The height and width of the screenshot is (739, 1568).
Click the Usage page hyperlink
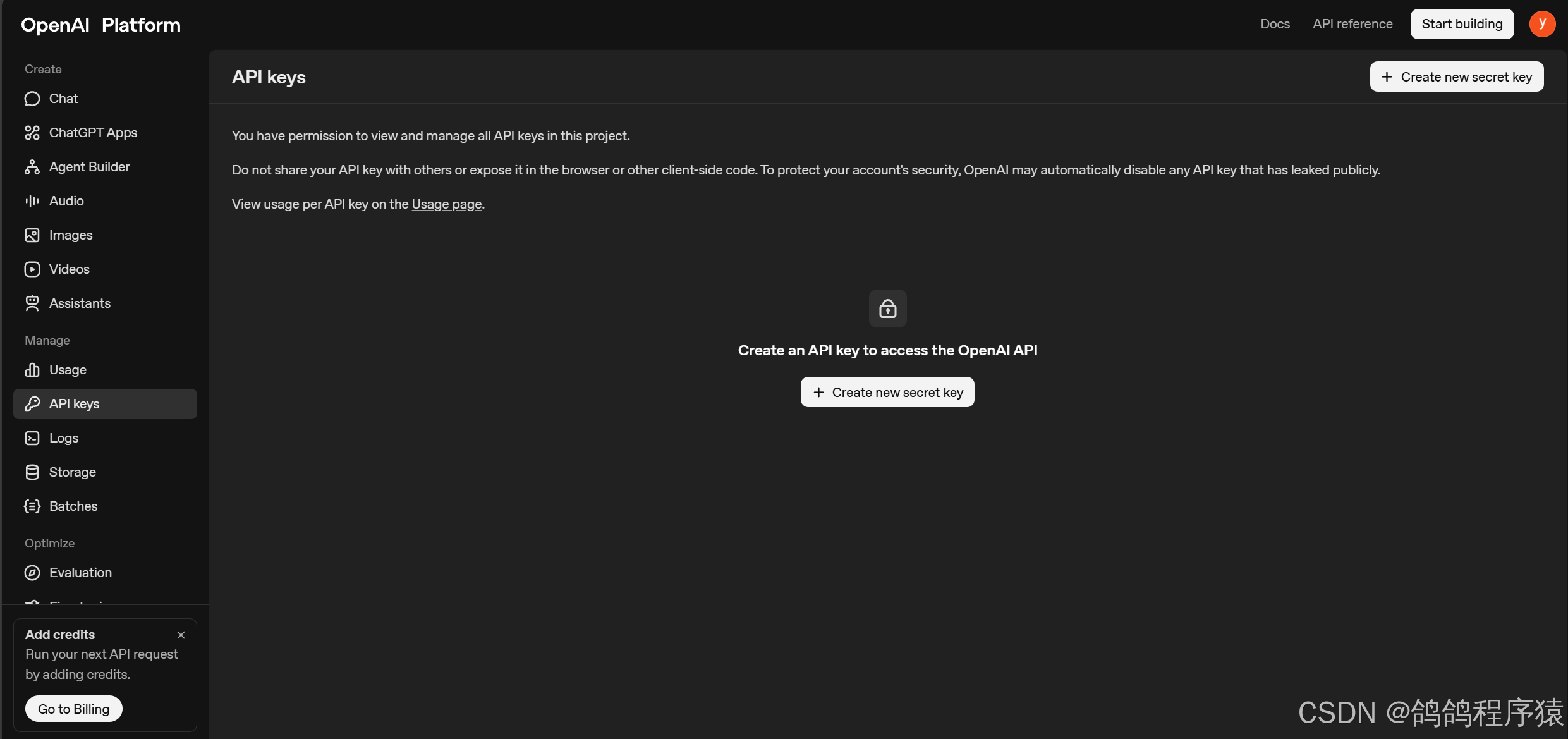pyautogui.click(x=446, y=204)
